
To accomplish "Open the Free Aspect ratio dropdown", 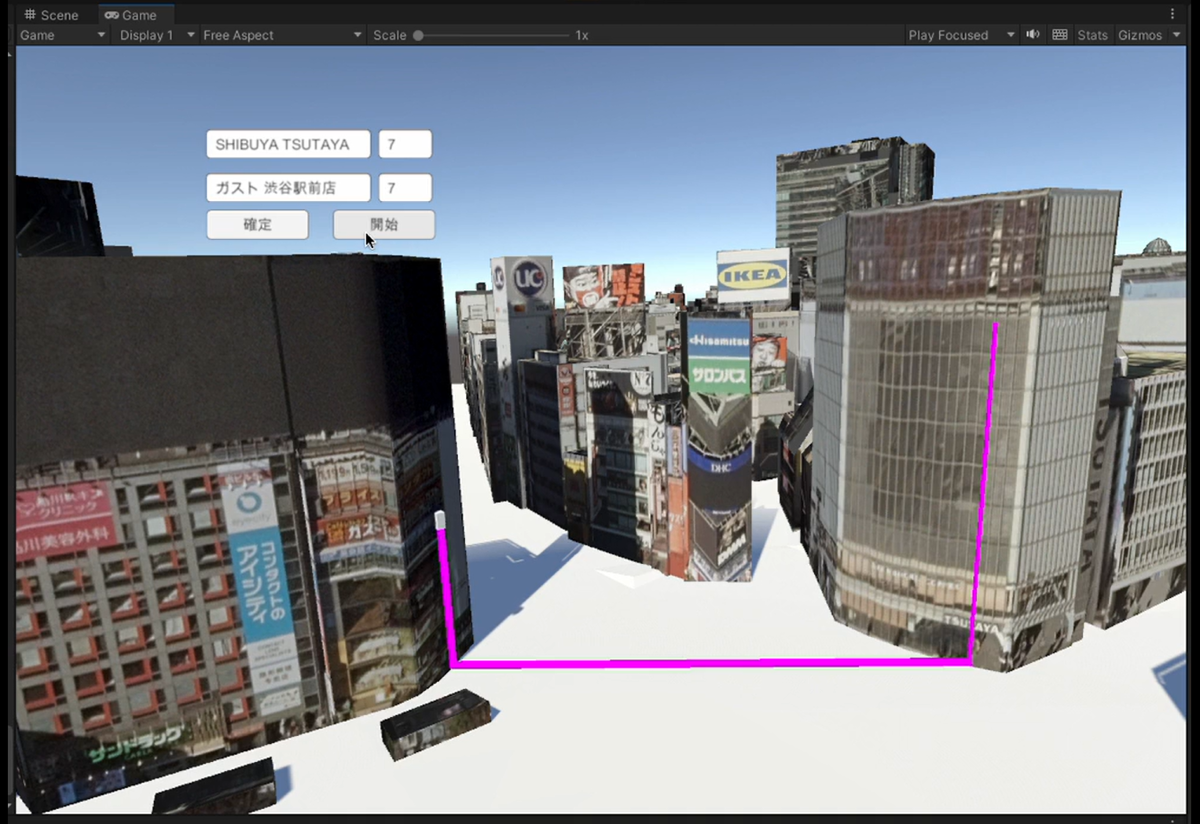I will 282,35.
